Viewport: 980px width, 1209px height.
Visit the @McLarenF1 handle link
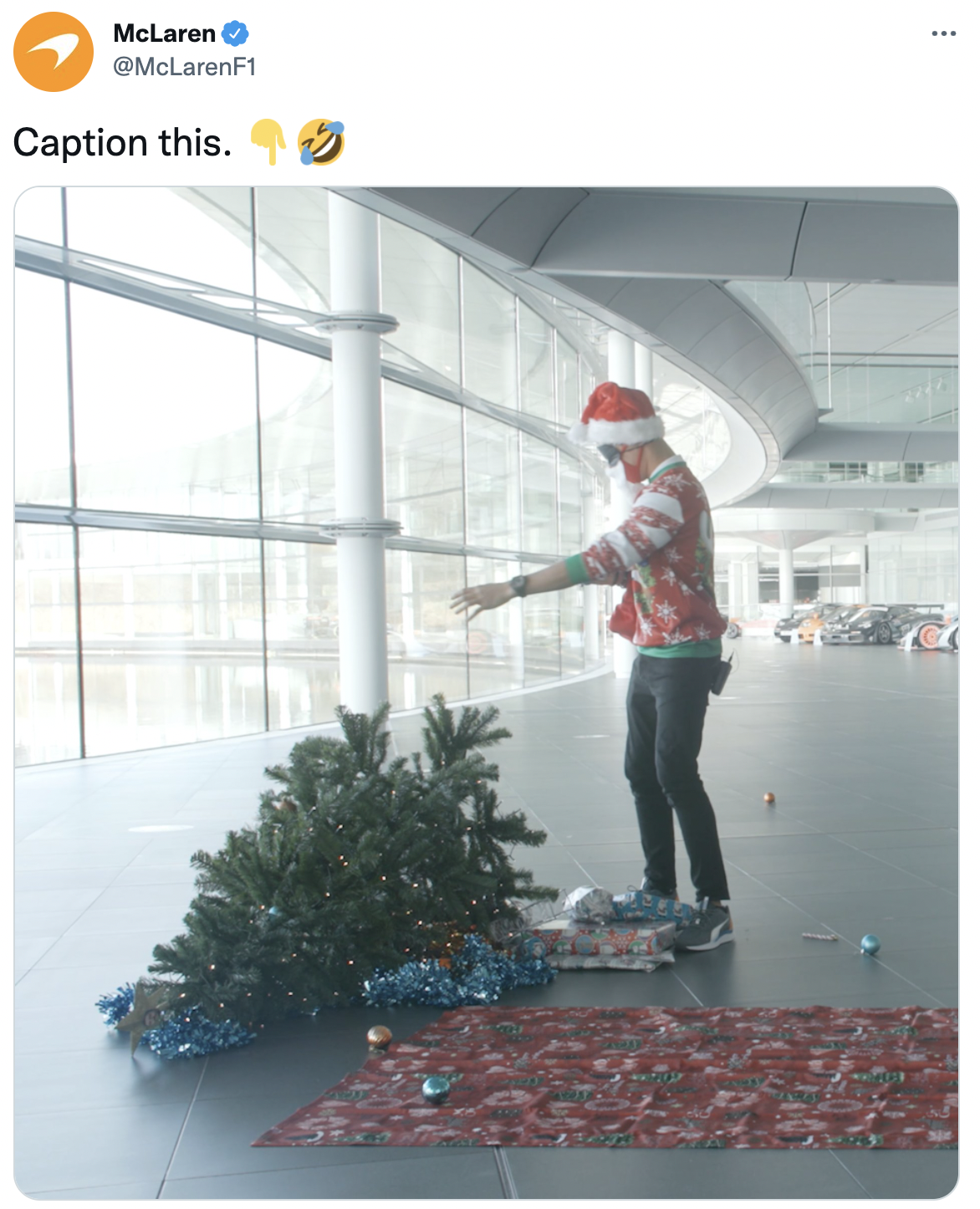[x=185, y=67]
